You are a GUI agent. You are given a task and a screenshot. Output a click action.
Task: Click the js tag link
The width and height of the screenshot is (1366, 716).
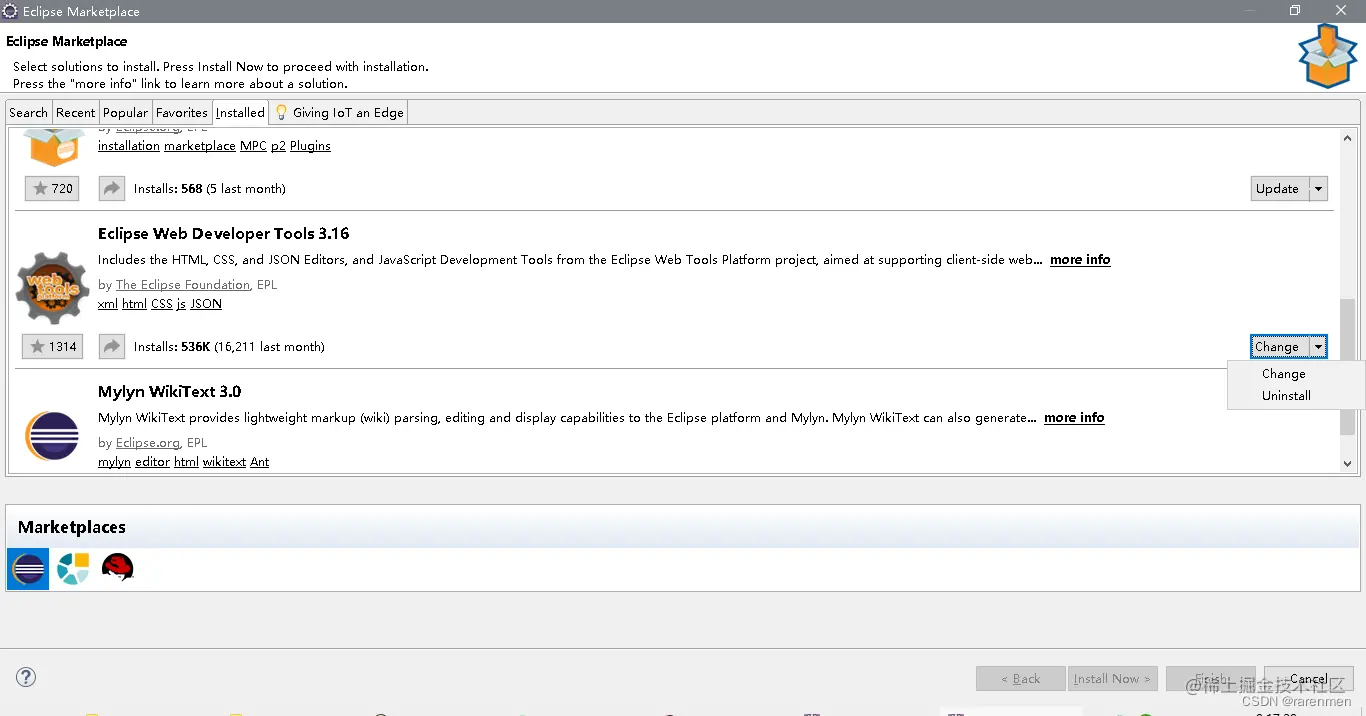181,304
